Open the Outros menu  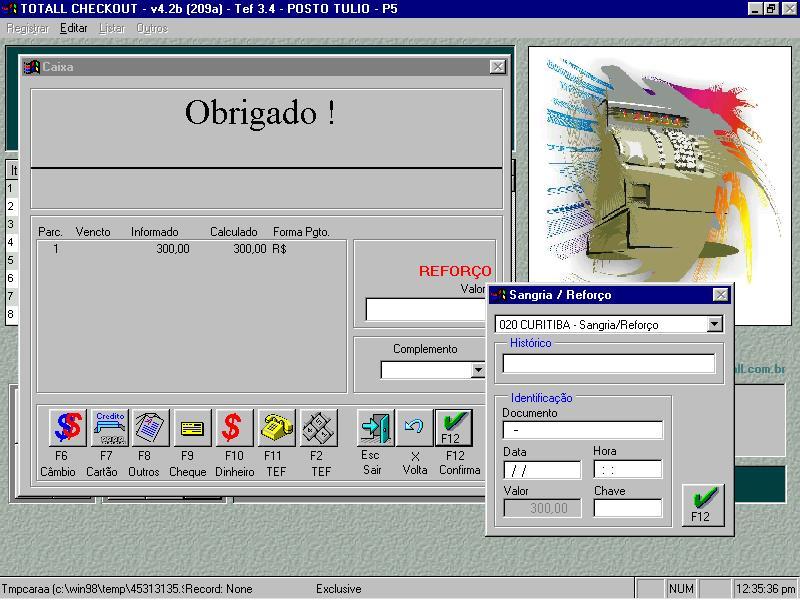tap(152, 29)
